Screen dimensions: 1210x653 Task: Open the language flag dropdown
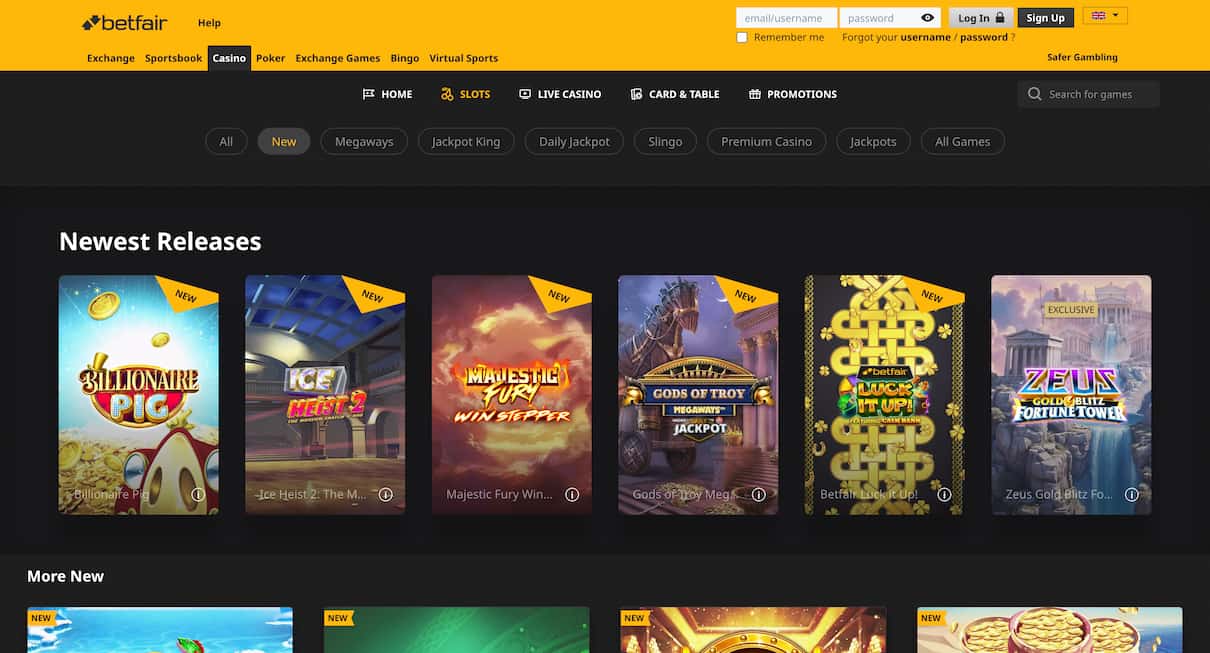(1105, 16)
